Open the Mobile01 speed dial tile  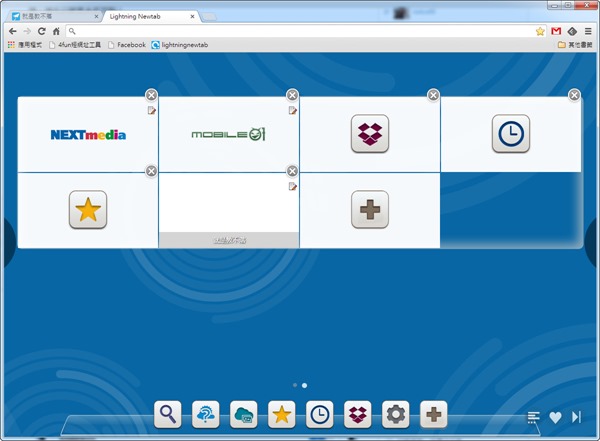[x=228, y=134]
